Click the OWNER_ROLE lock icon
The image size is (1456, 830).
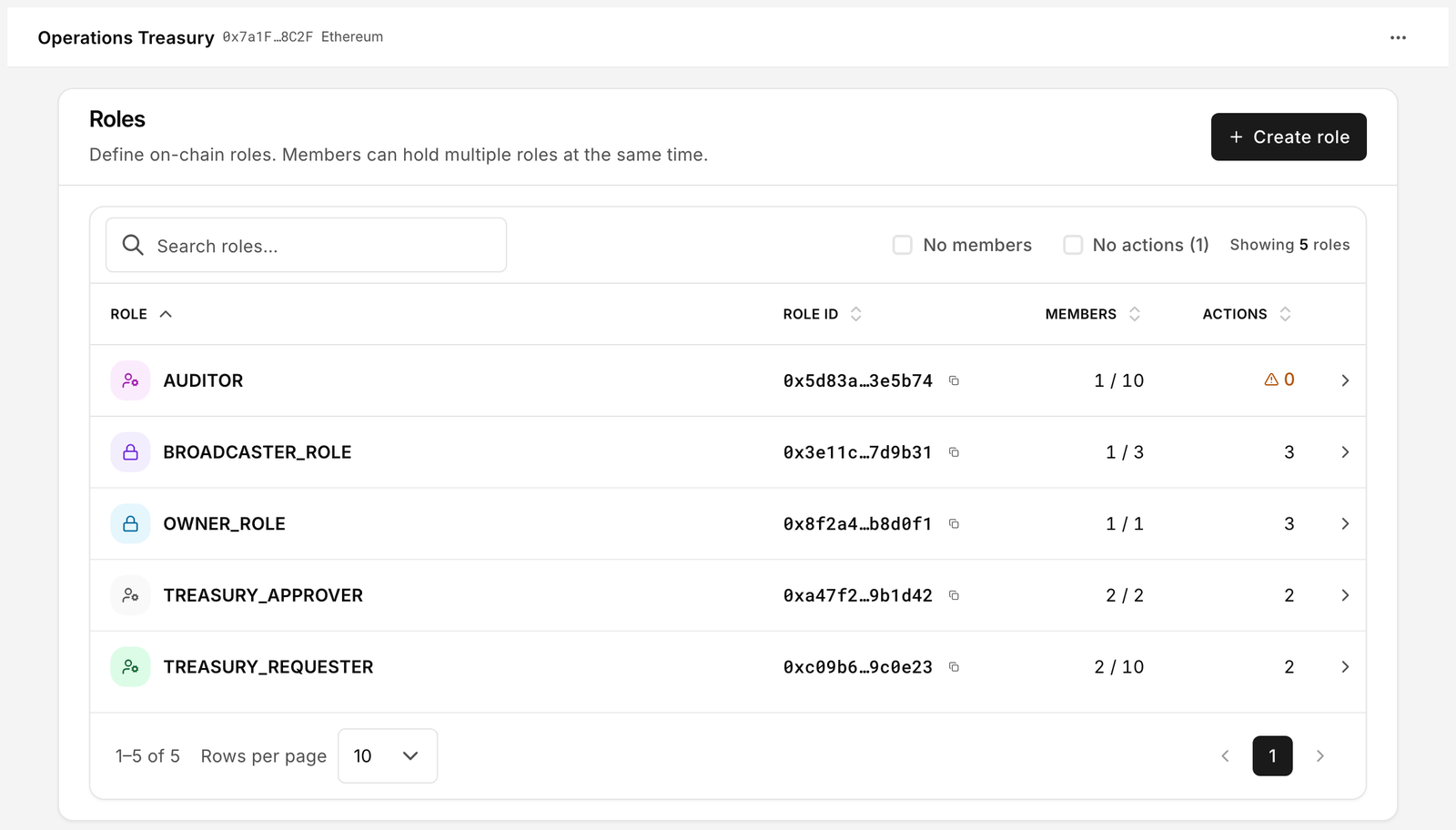(130, 524)
